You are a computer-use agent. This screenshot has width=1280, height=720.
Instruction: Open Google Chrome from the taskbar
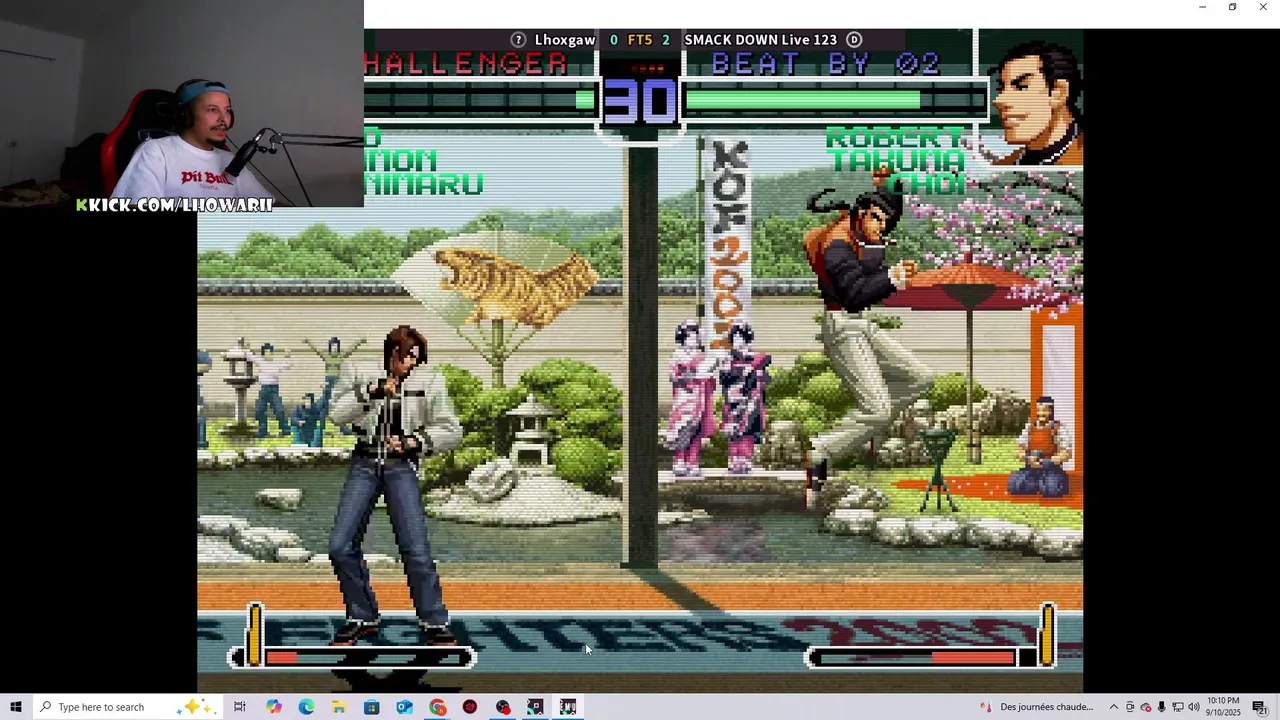point(437,707)
